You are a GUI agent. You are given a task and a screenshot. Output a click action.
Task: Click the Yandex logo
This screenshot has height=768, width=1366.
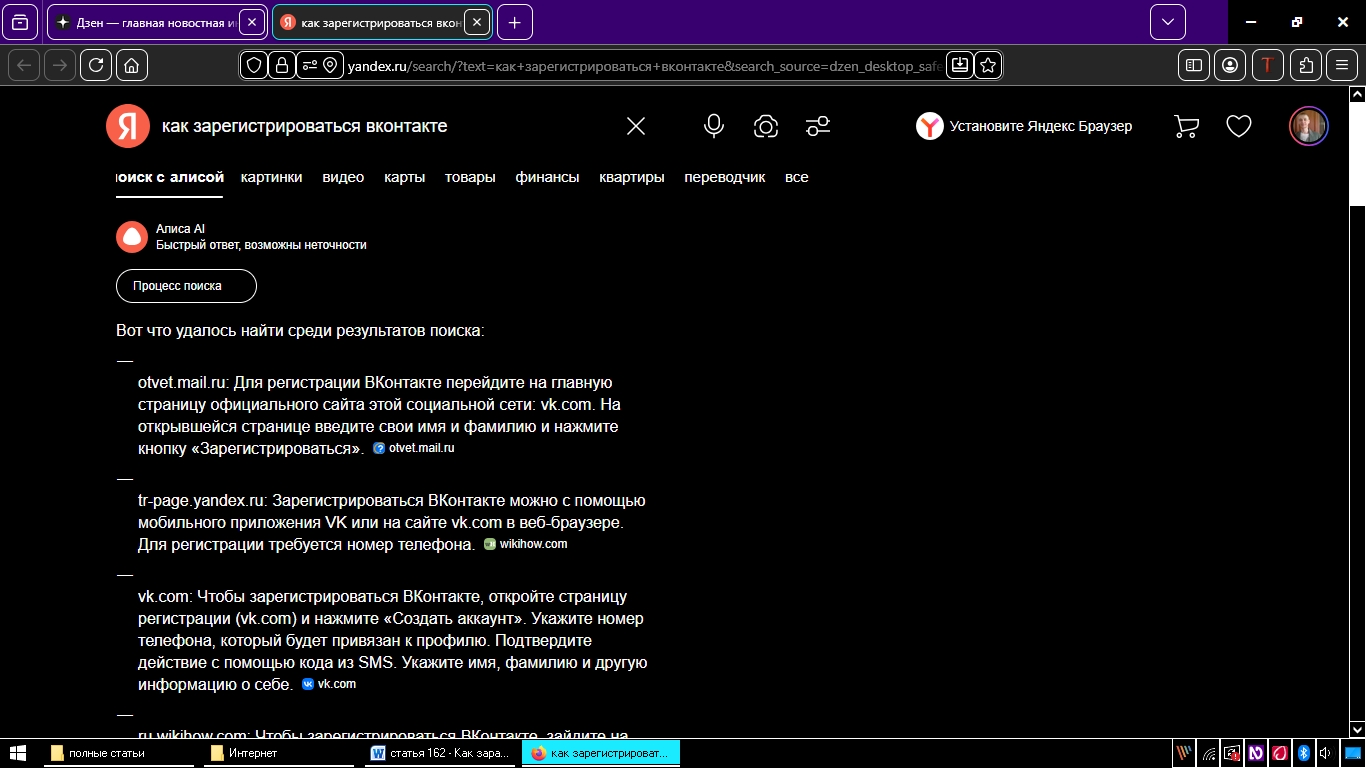[x=128, y=126]
